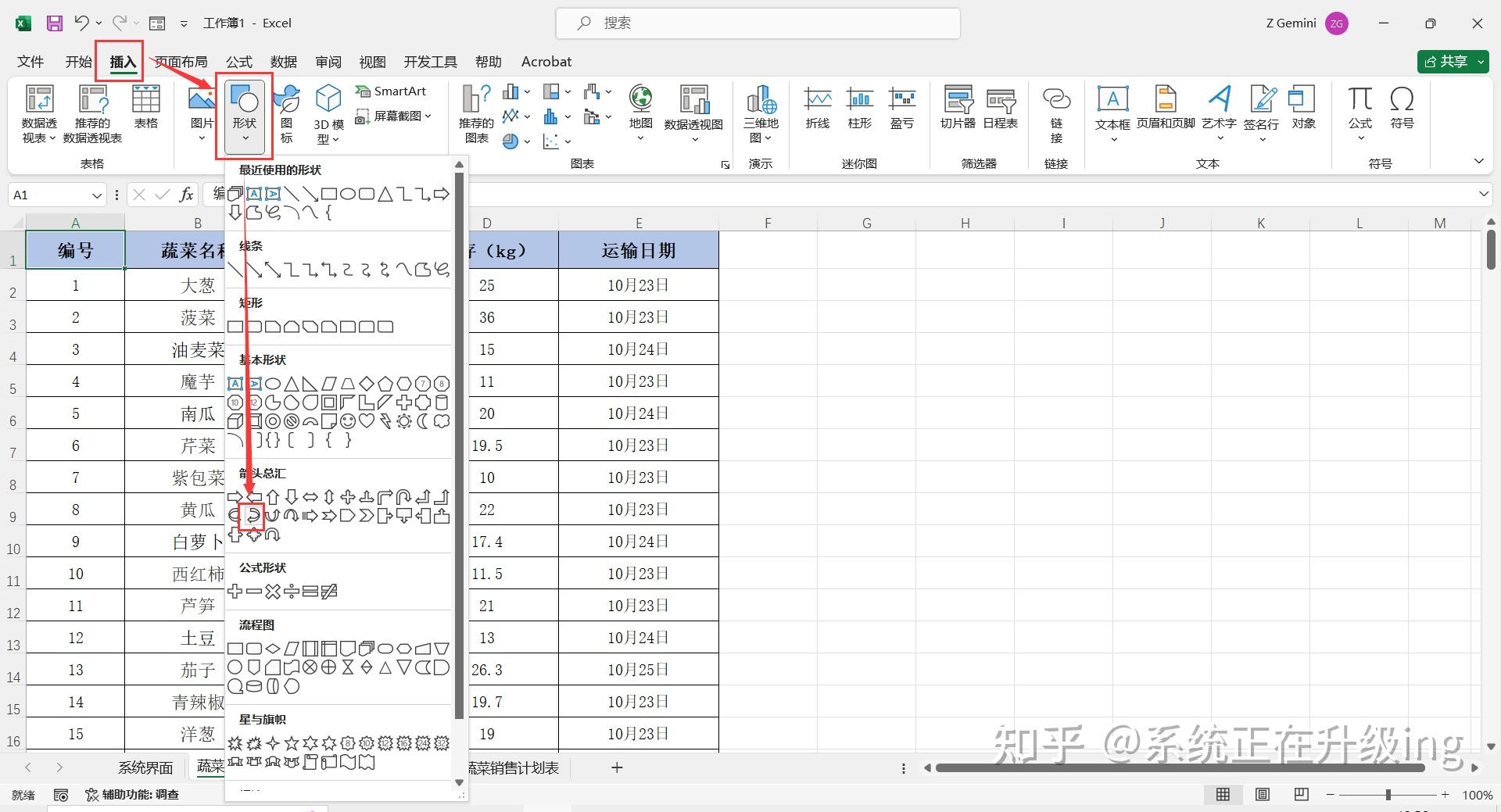Open the Icons (图标) gallery
1501x812 pixels.
click(x=287, y=114)
